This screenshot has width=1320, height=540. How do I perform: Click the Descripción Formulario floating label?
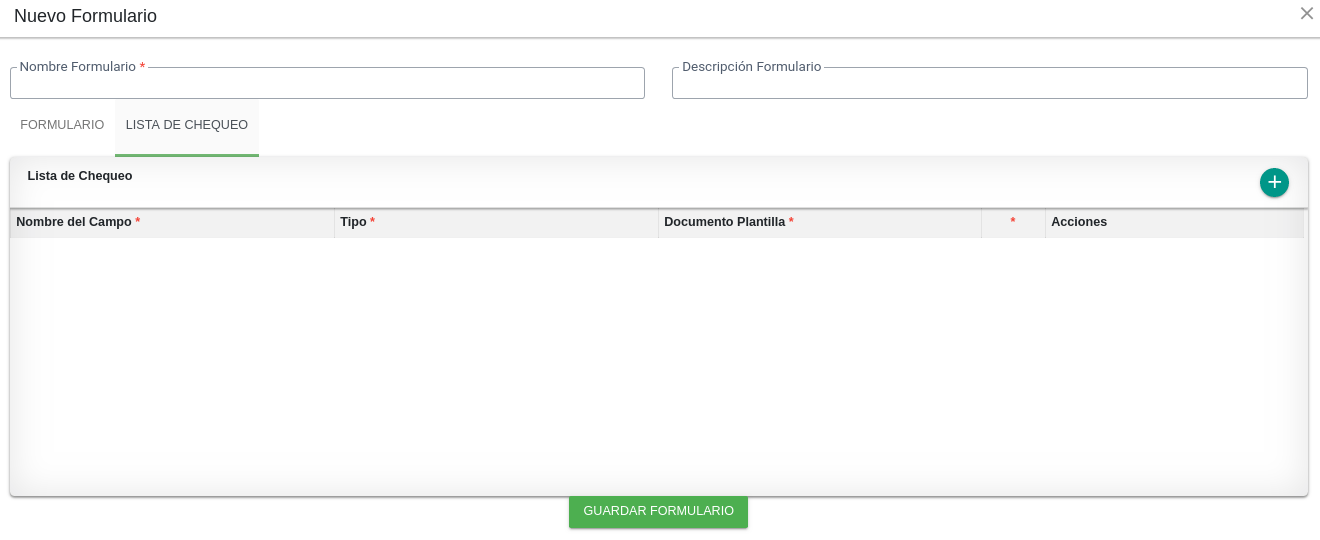click(x=752, y=67)
